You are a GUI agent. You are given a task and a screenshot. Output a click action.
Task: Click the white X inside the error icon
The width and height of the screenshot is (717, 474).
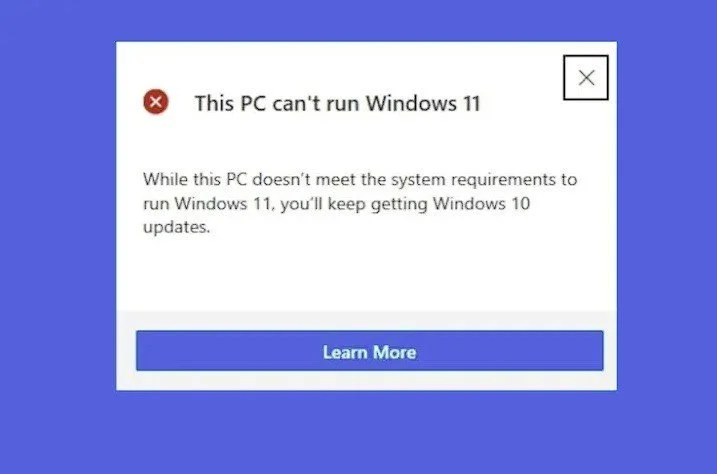[x=156, y=101]
